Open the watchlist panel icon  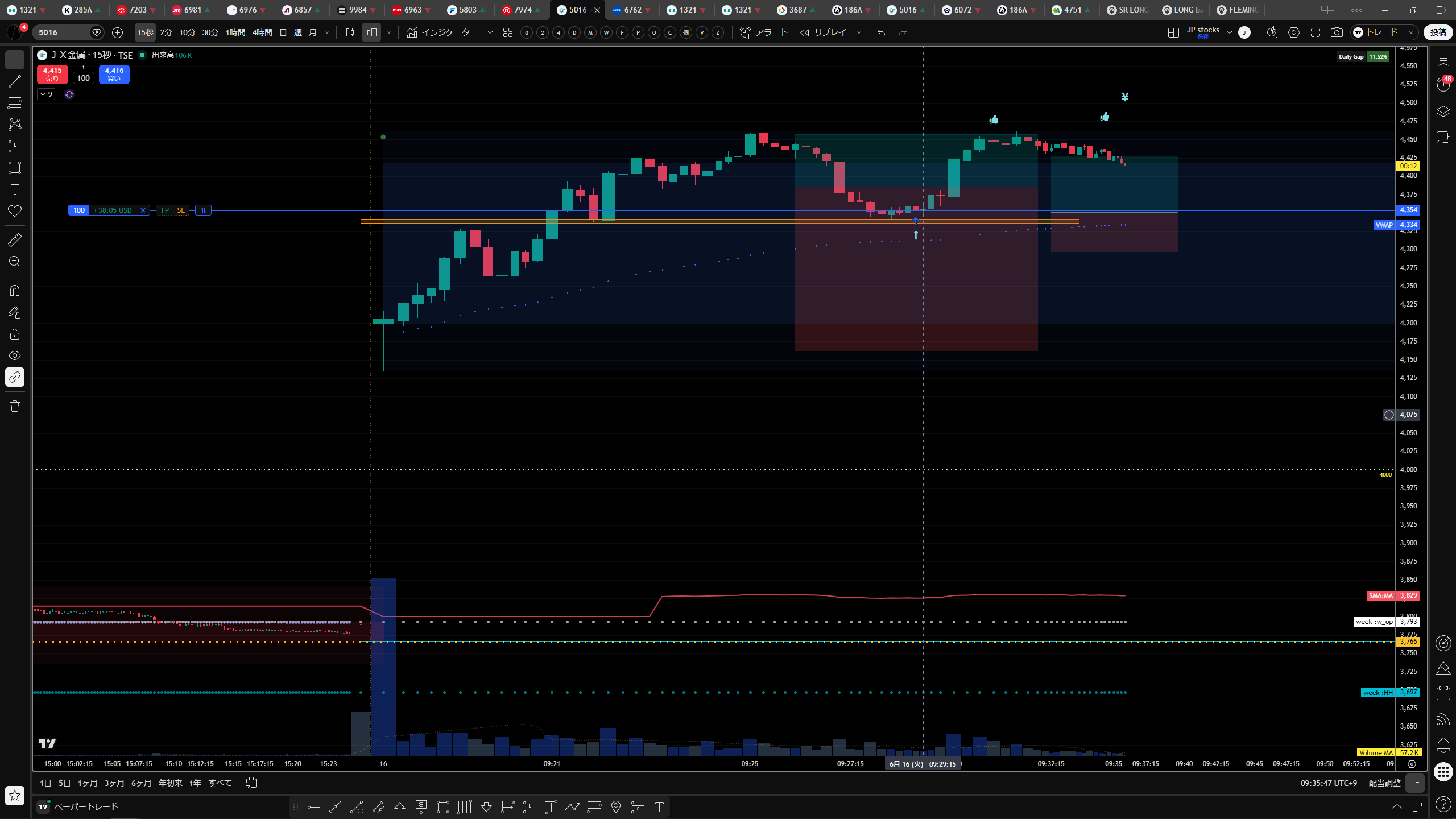coord(1443,59)
